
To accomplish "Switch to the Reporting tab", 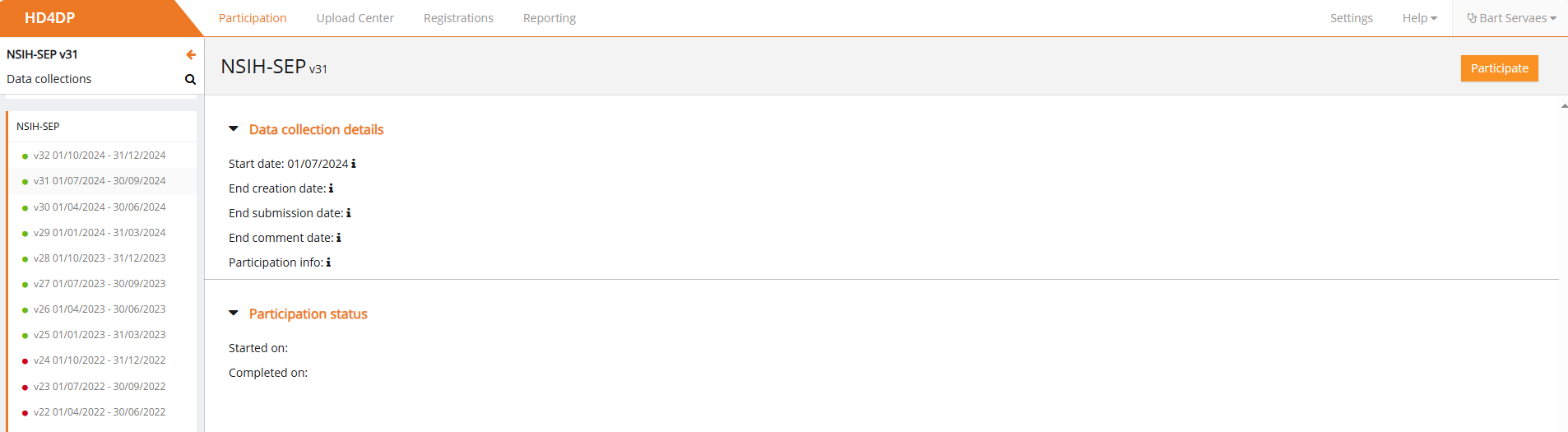I will (549, 18).
